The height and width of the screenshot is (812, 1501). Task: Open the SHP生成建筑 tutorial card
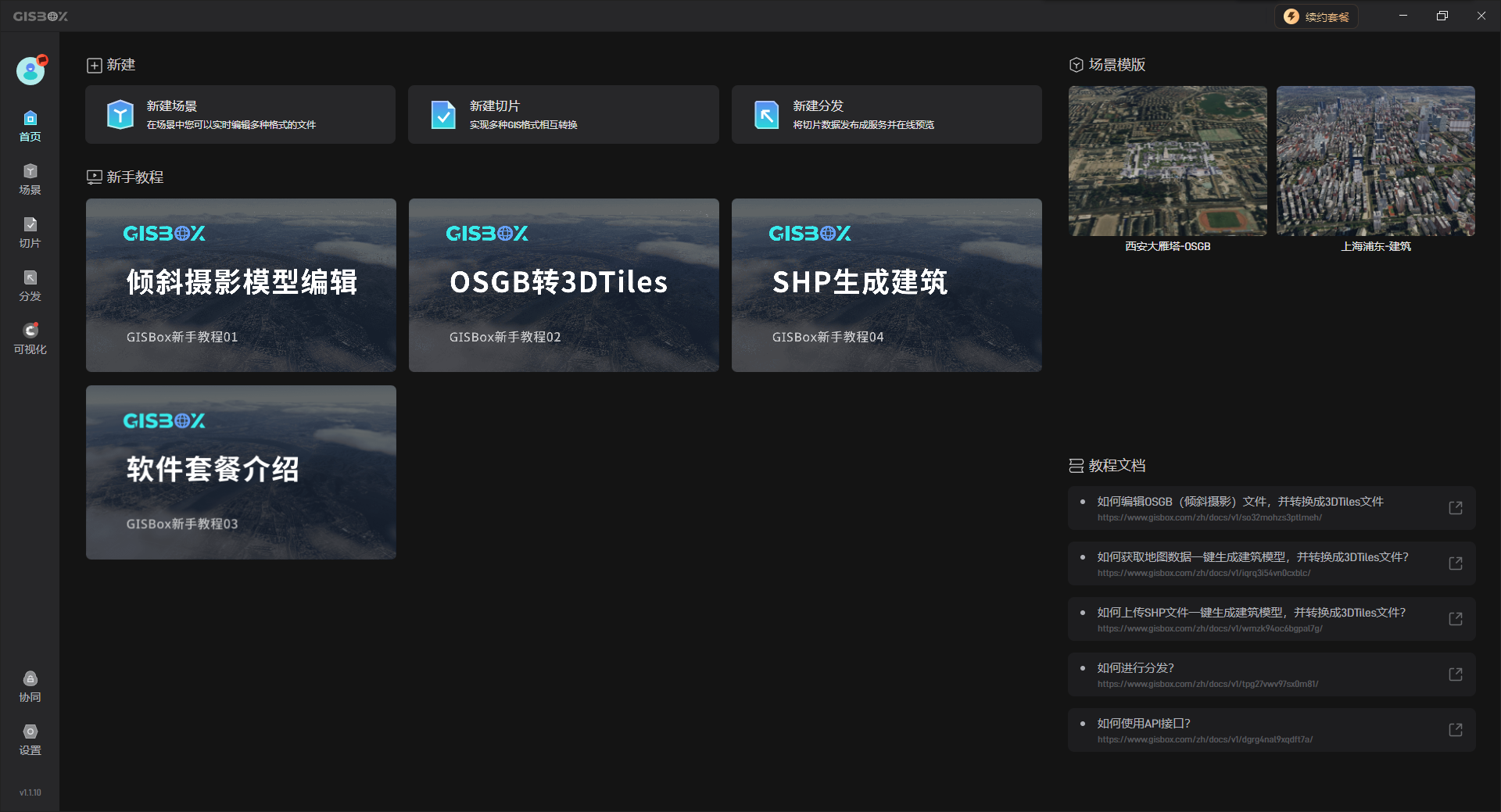point(887,285)
